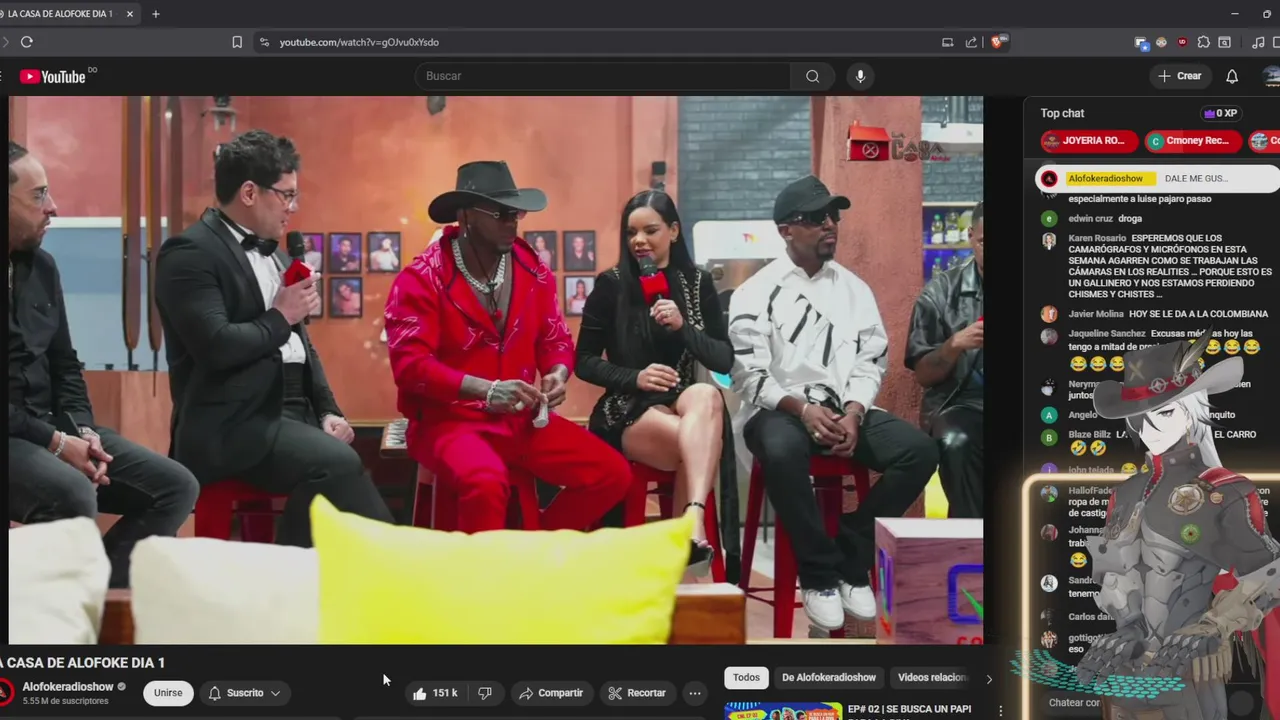Open the Alofokeradioshow channel avatar

point(6,692)
